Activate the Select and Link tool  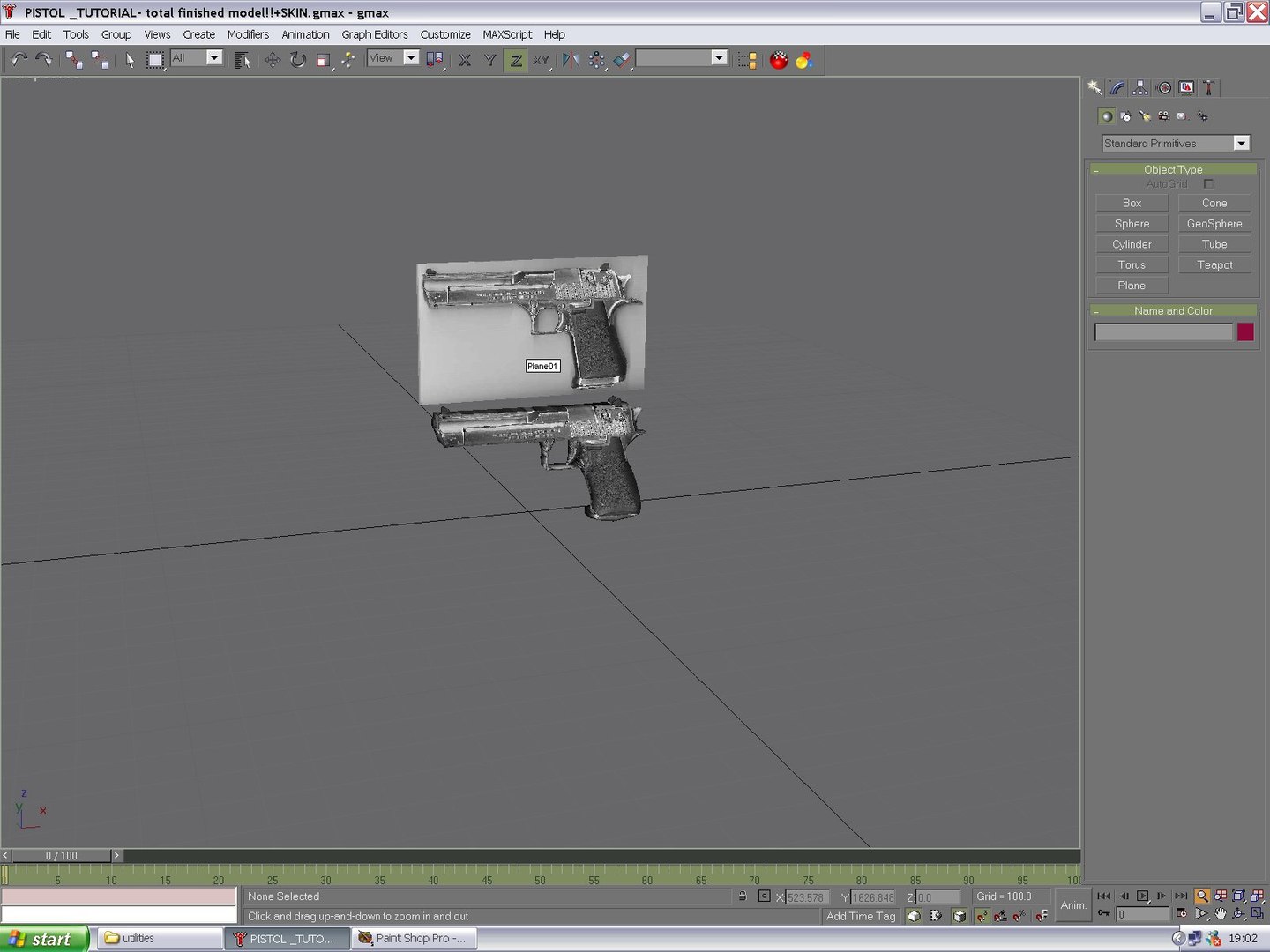tap(74, 60)
